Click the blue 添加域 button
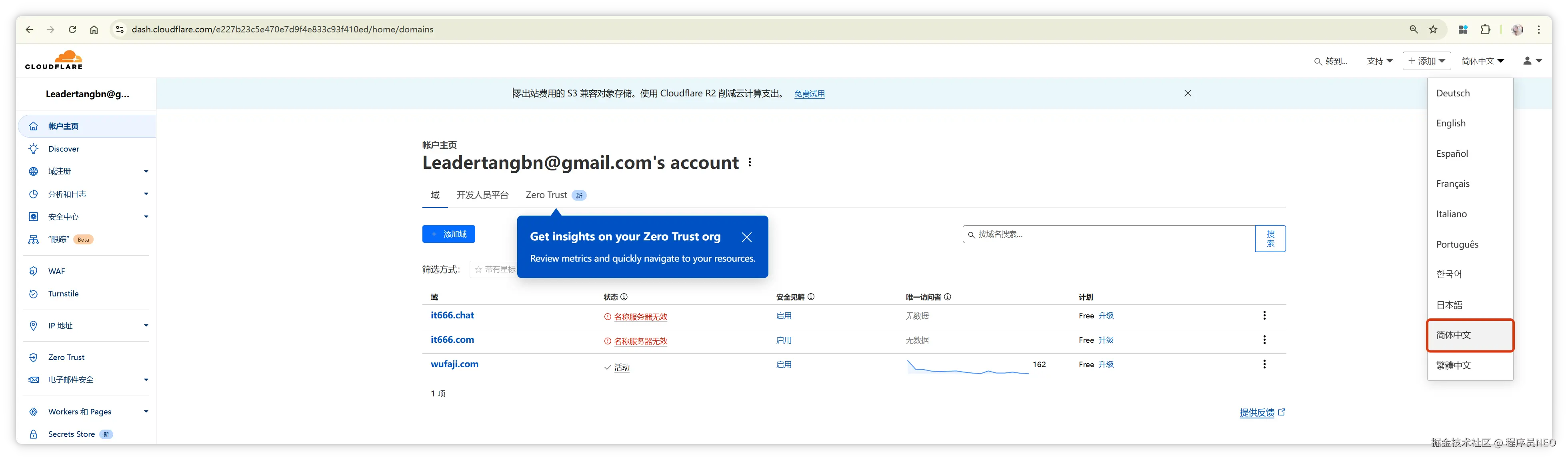This screenshot has width=1568, height=460. (449, 234)
